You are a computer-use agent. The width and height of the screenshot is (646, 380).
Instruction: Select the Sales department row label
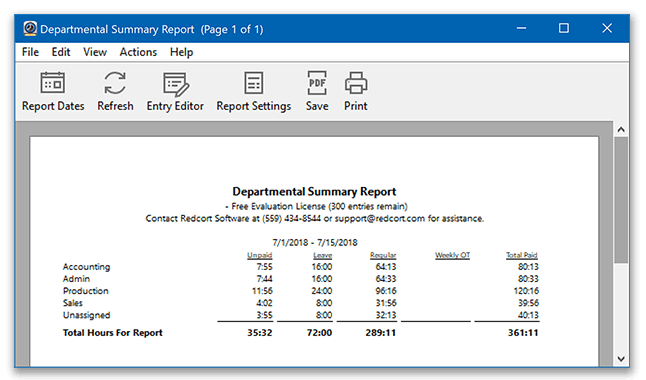(x=73, y=303)
